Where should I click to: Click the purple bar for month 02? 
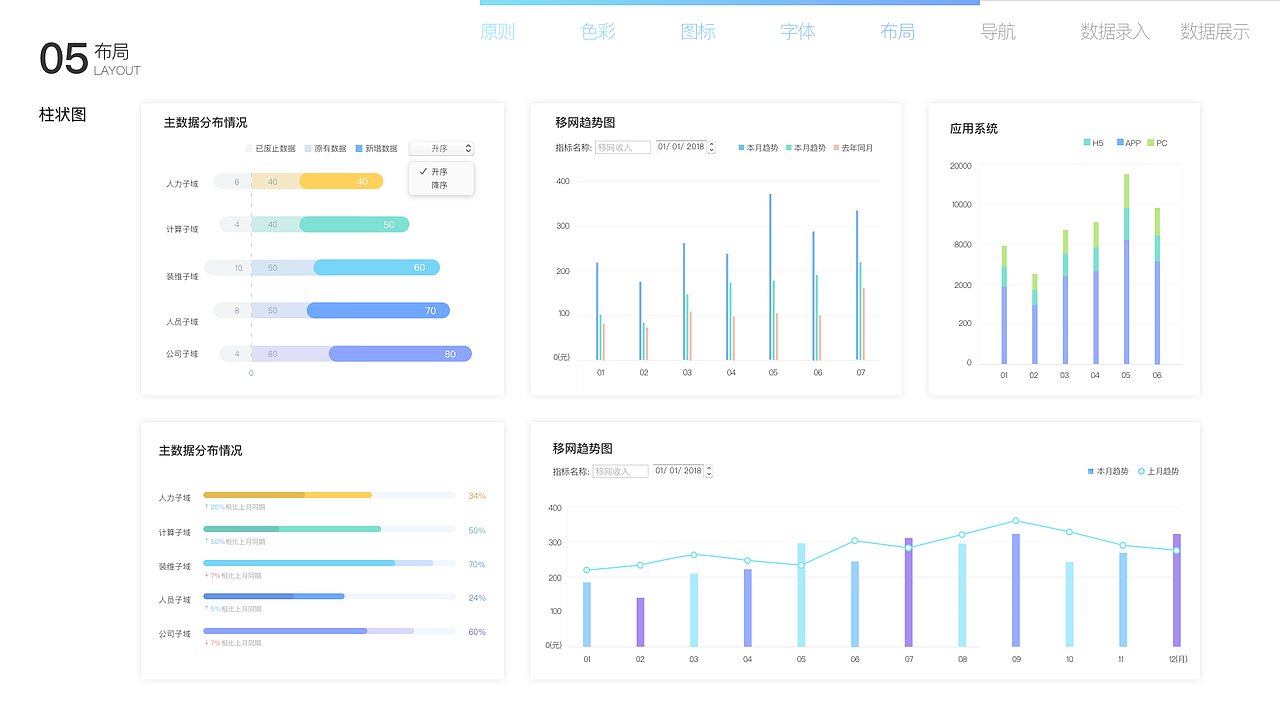tap(640, 622)
